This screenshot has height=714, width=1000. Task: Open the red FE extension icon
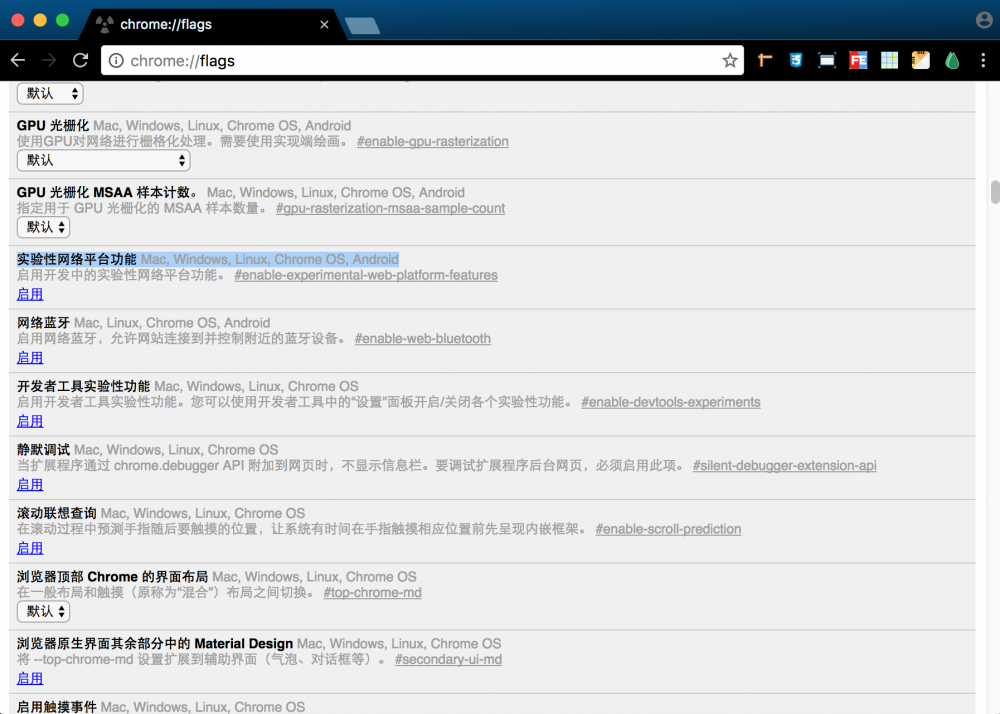click(858, 61)
